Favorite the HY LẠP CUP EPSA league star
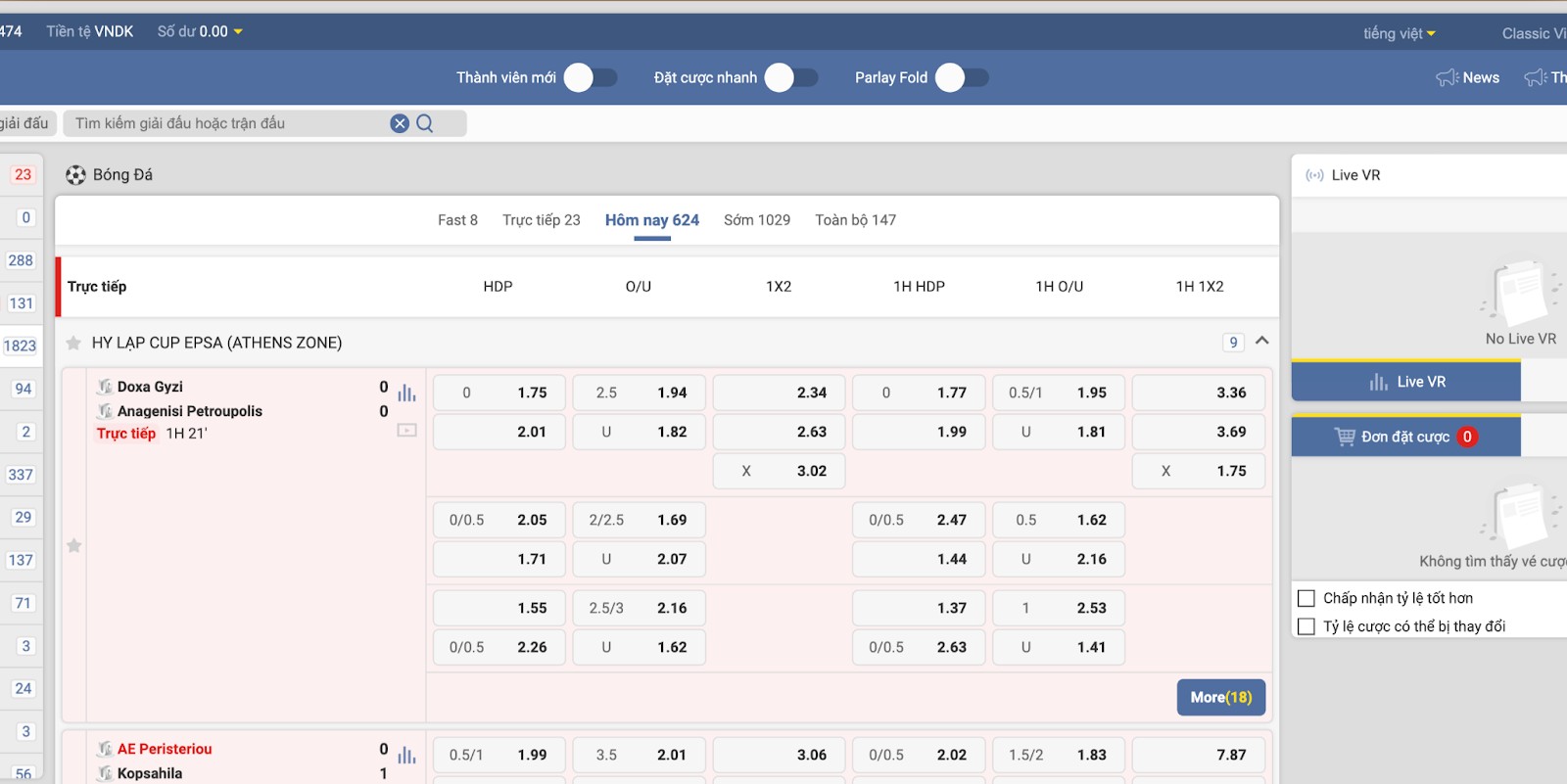Viewport: 1567px width, 784px height. point(73,343)
